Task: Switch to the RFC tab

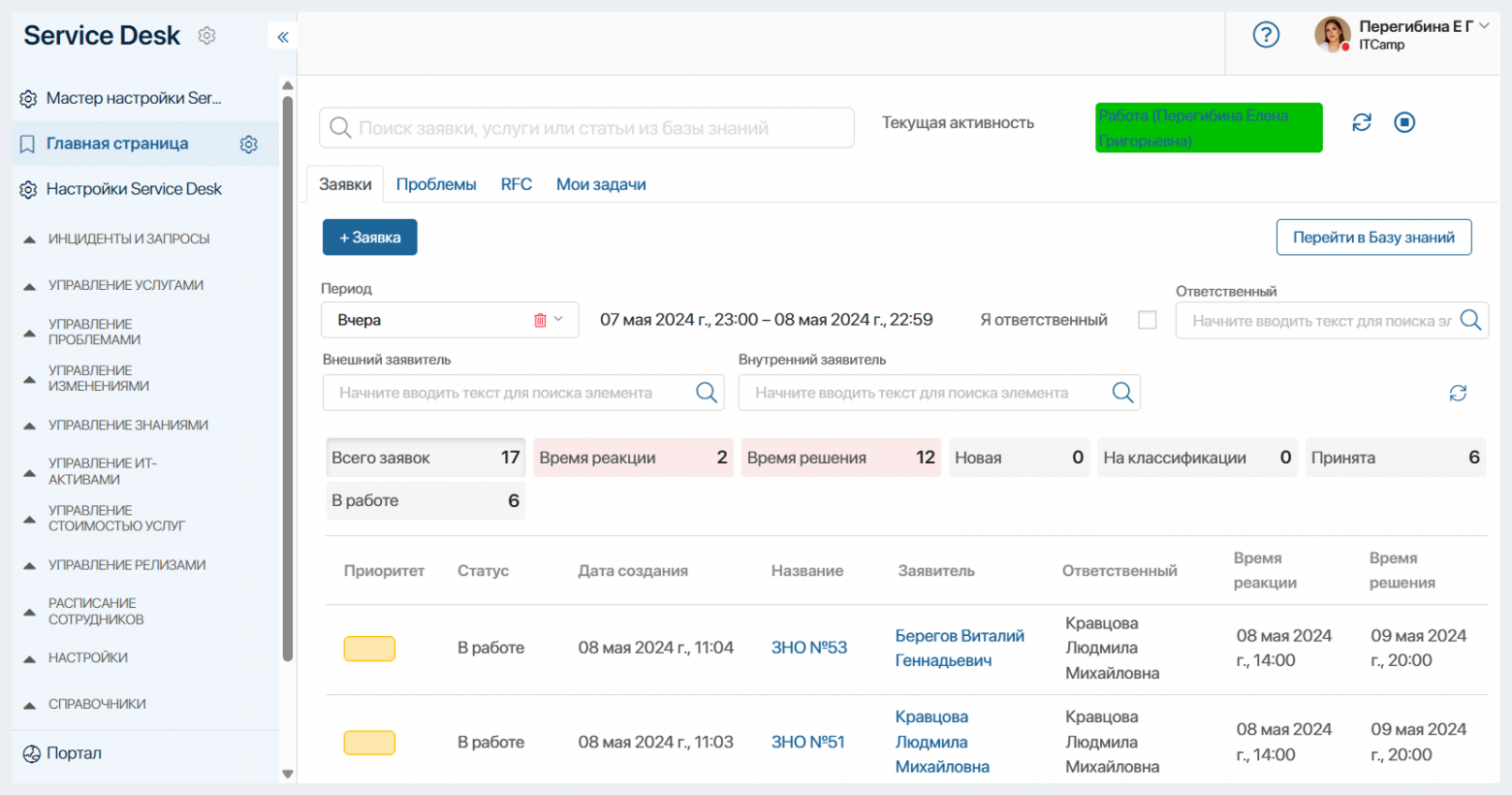Action: (x=516, y=184)
